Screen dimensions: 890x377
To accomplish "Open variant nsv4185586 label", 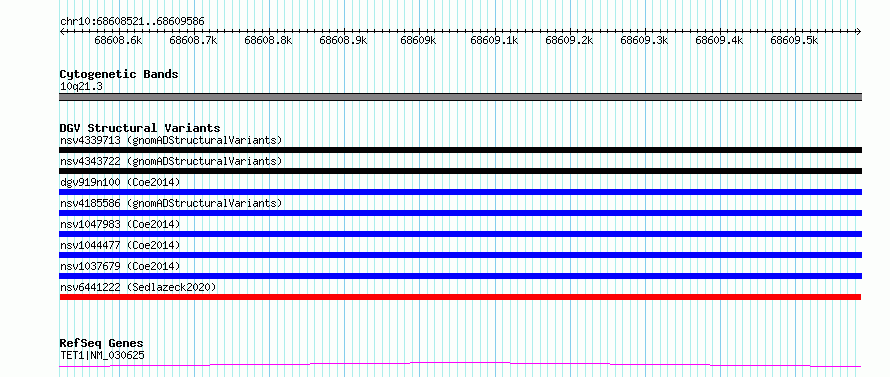I will (x=171, y=203).
